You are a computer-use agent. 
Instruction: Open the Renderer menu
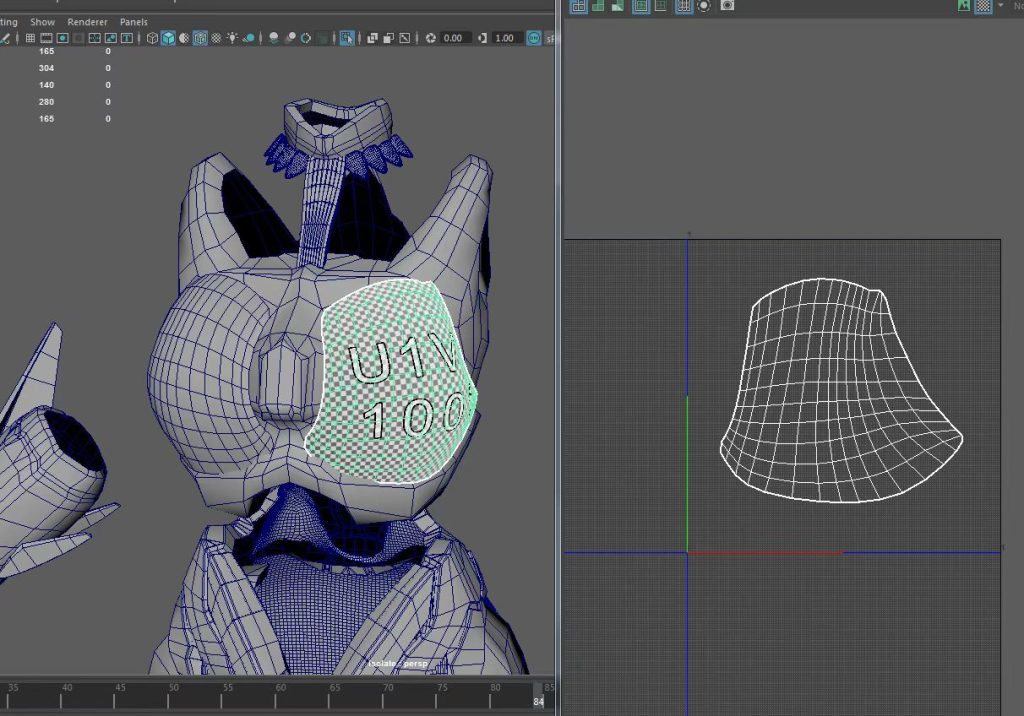pyautogui.click(x=88, y=22)
